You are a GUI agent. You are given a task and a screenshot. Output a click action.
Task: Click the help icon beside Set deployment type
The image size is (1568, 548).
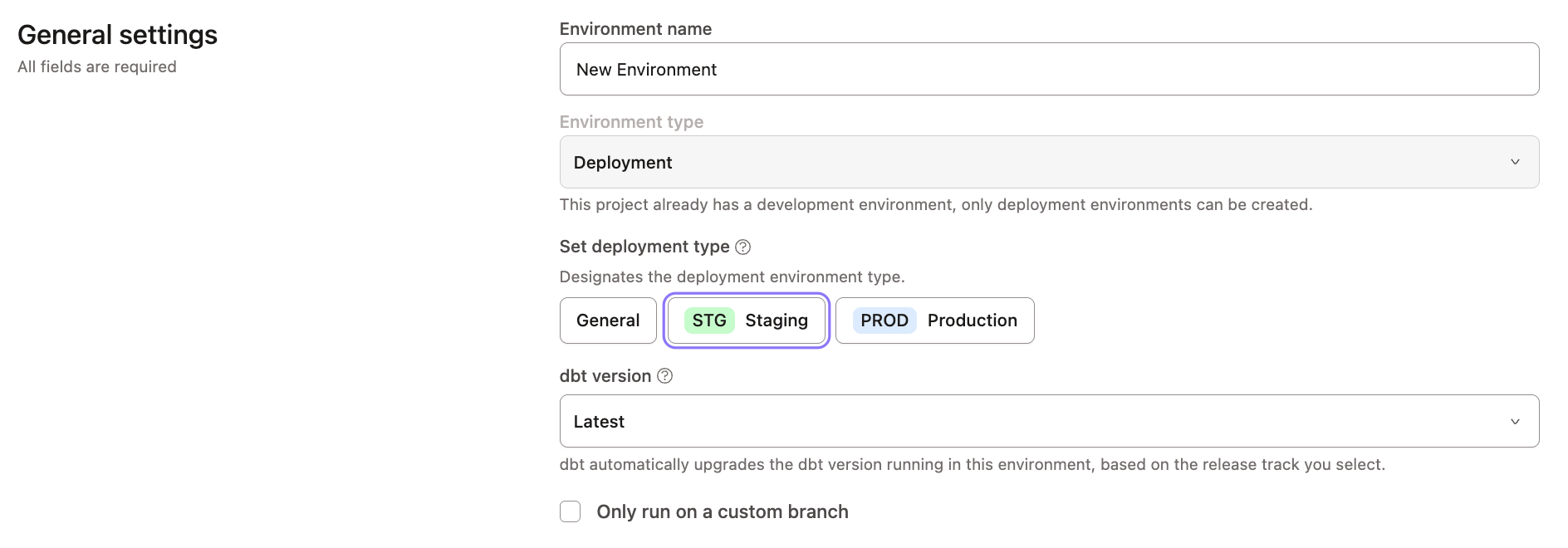(x=743, y=247)
